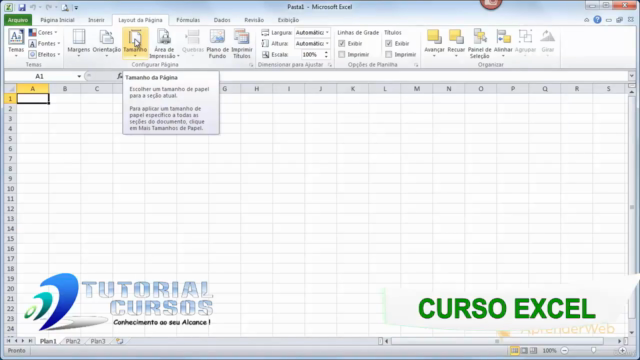The height and width of the screenshot is (360, 640).
Task: Click the insert function fx icon
Action: [x=120, y=76]
